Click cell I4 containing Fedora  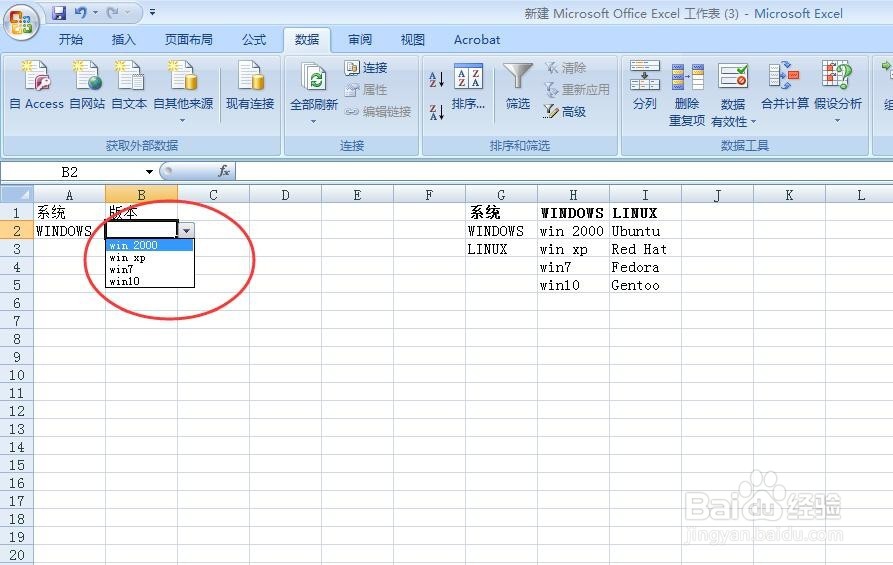[645, 267]
